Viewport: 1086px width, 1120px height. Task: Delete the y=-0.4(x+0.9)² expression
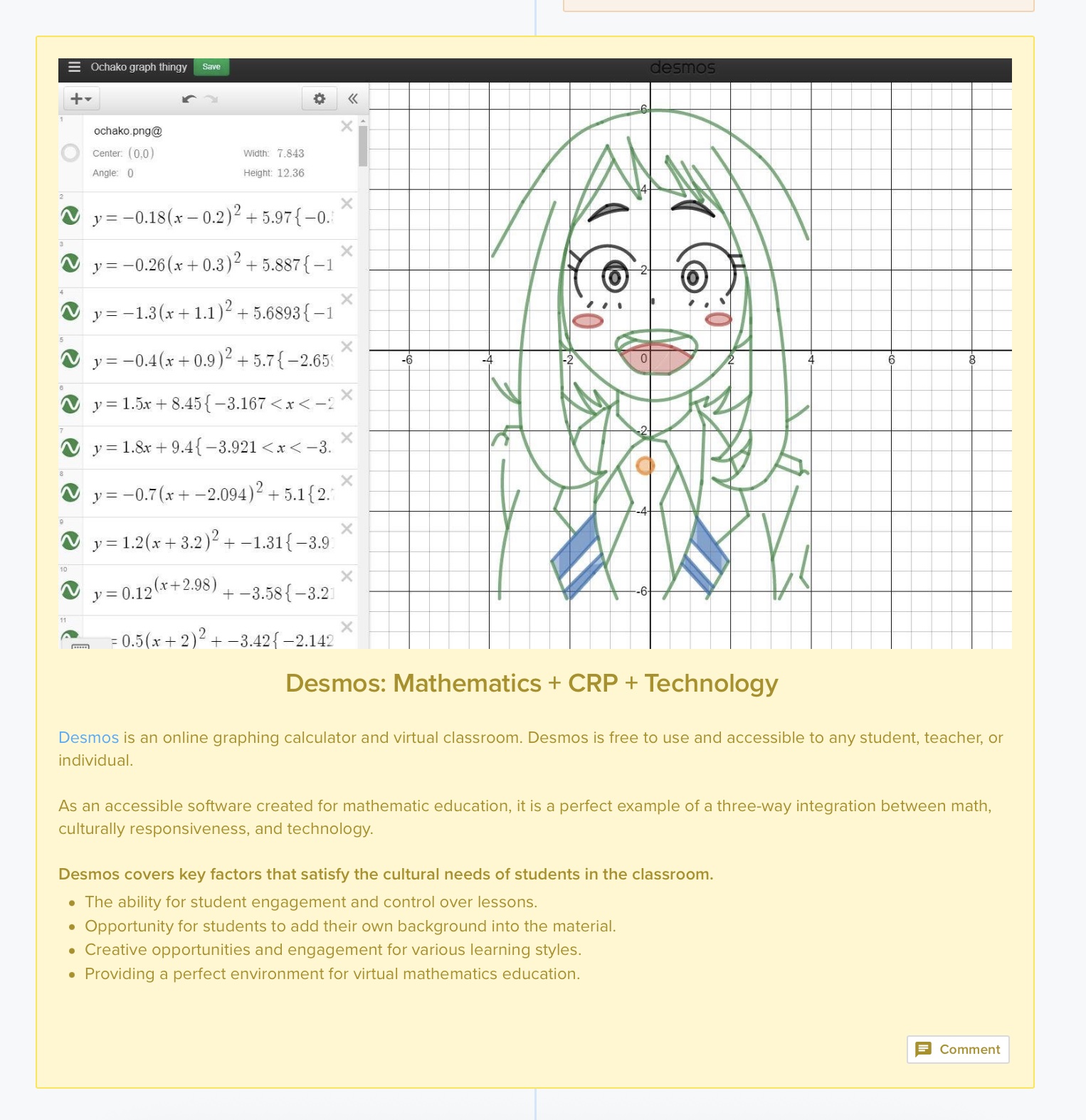point(347,347)
